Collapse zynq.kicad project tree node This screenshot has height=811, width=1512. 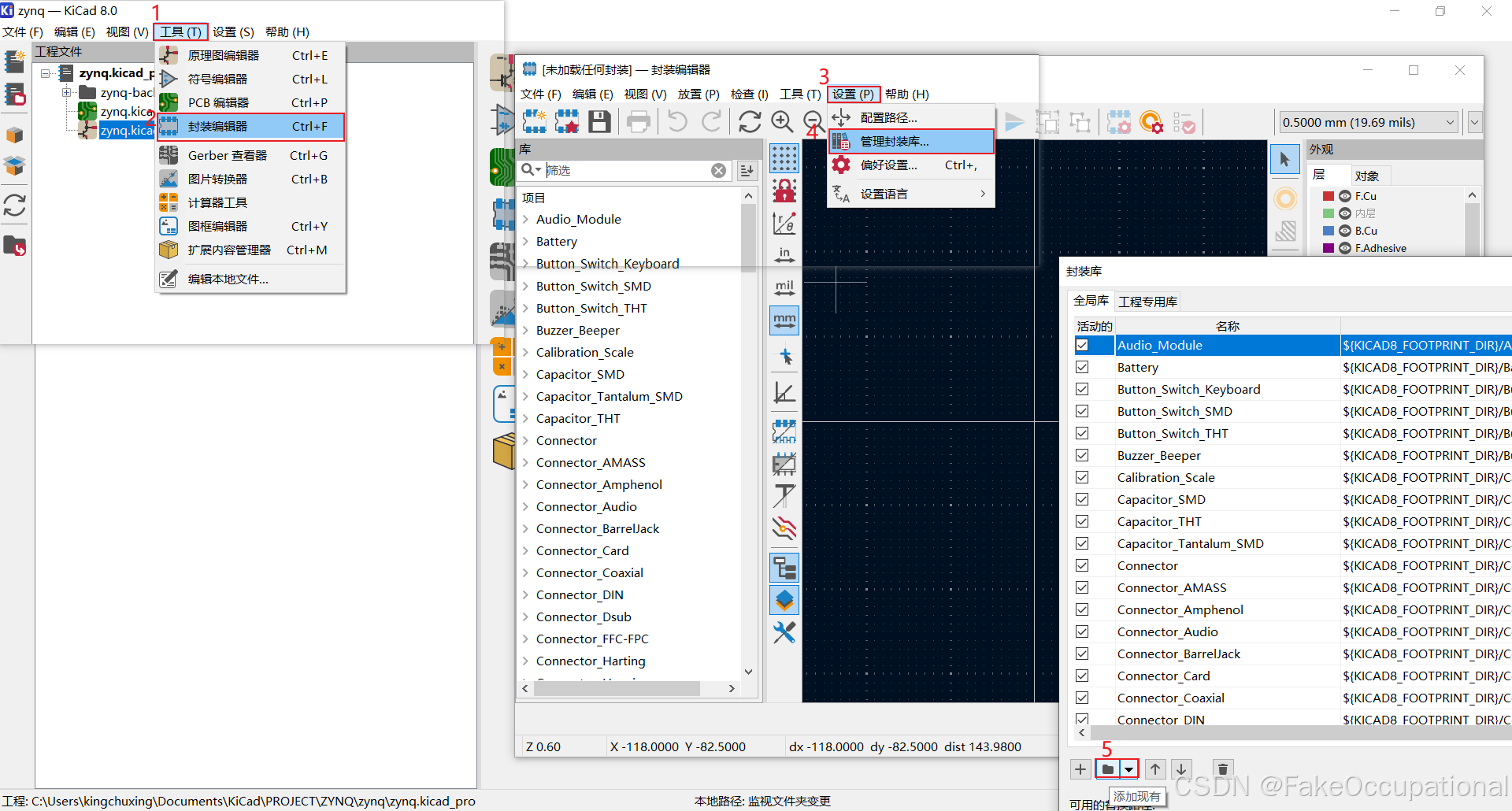(46, 73)
